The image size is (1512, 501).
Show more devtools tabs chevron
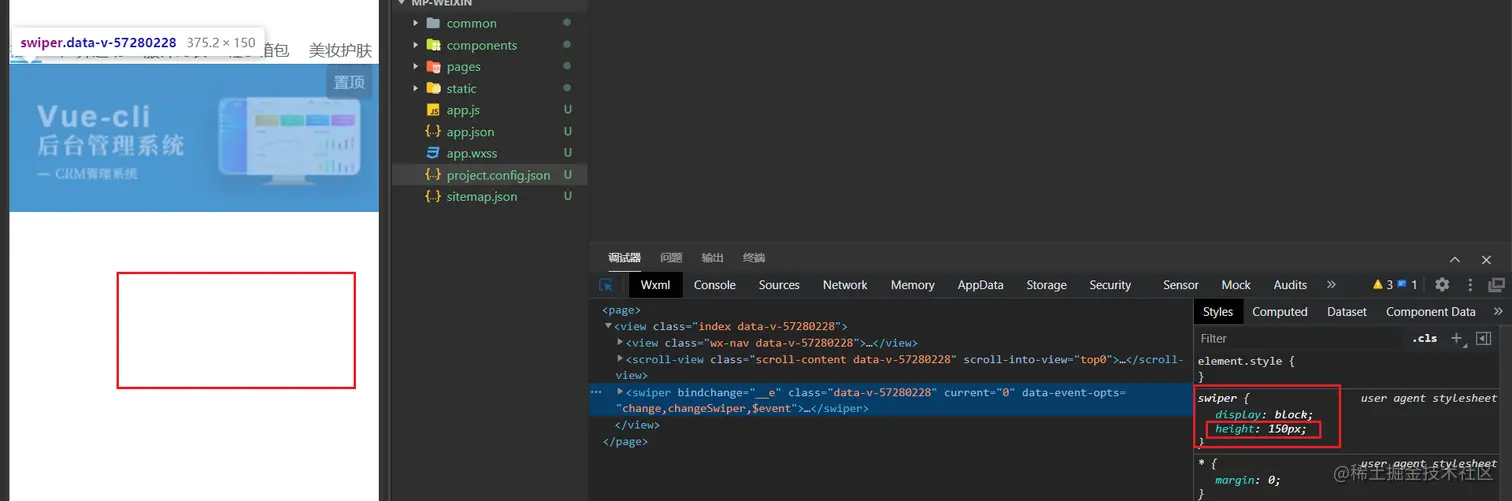point(1331,285)
